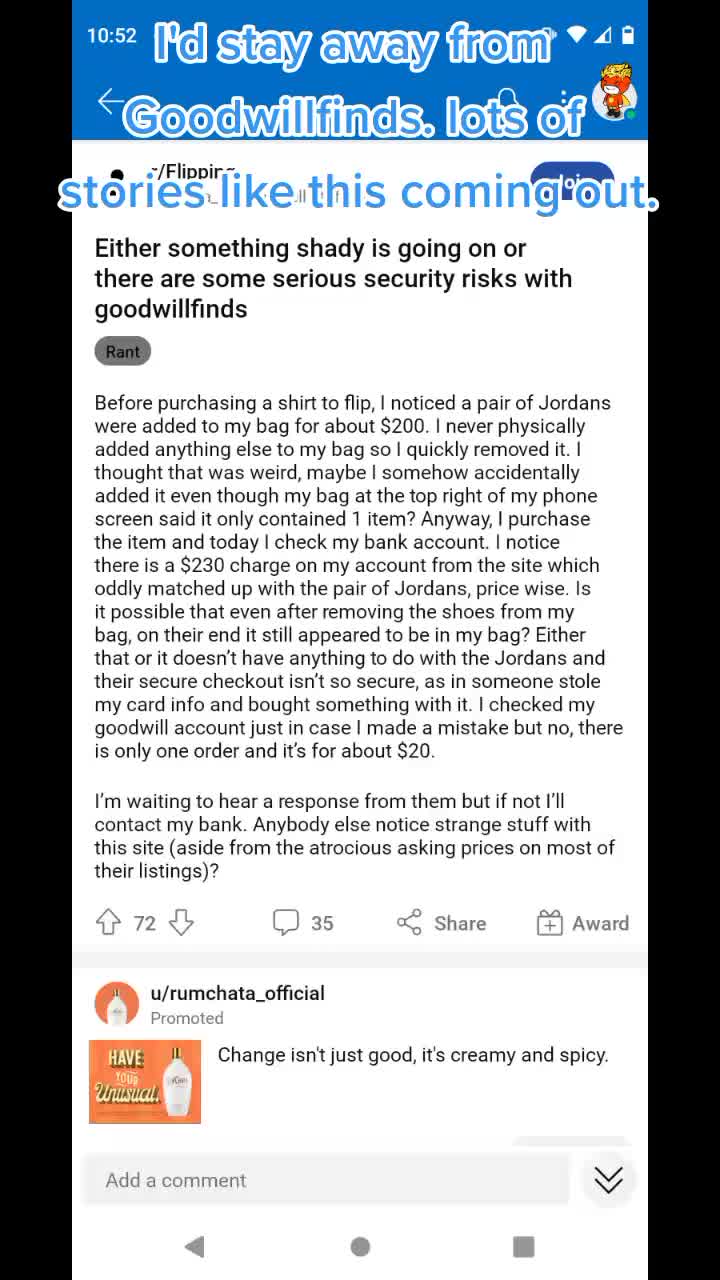Tap the Rant flair tag
This screenshot has height=1280, width=720.
point(123,351)
